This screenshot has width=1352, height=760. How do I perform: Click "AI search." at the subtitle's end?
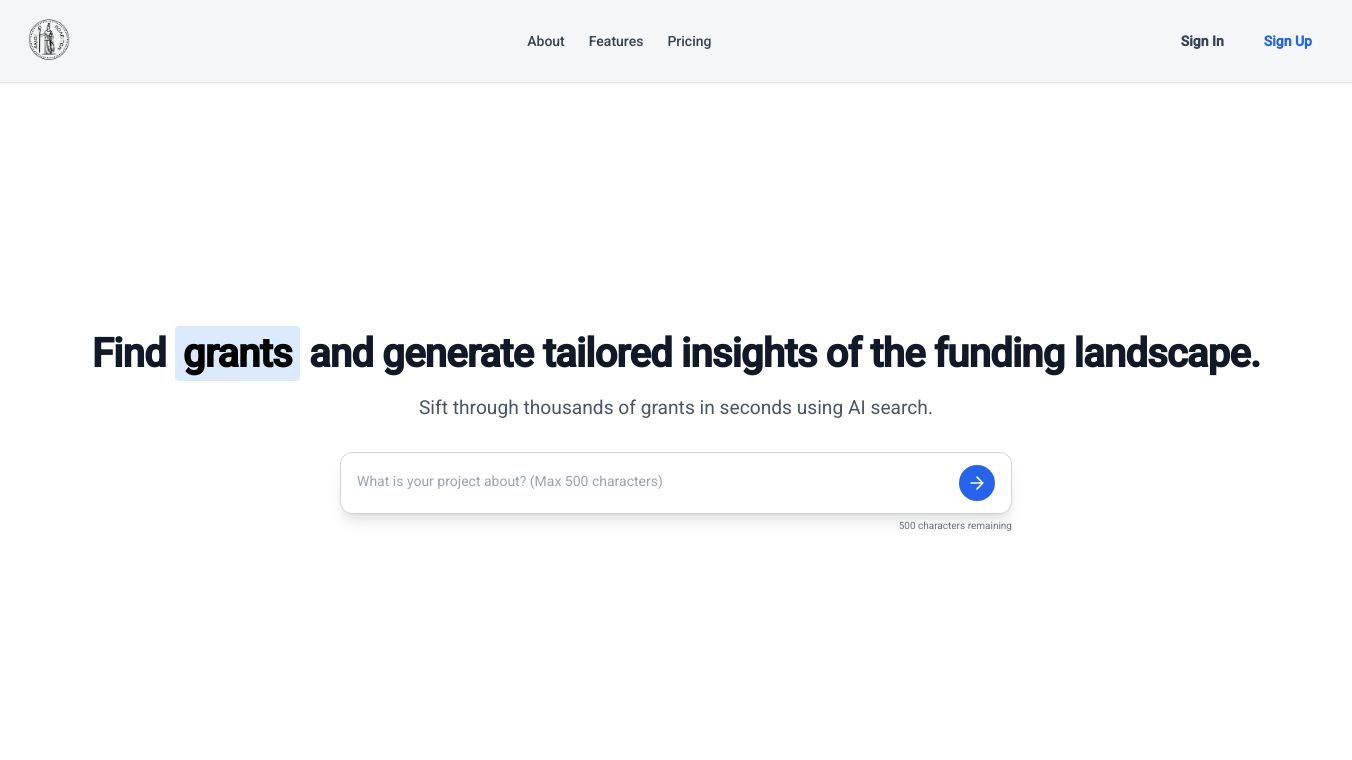890,408
